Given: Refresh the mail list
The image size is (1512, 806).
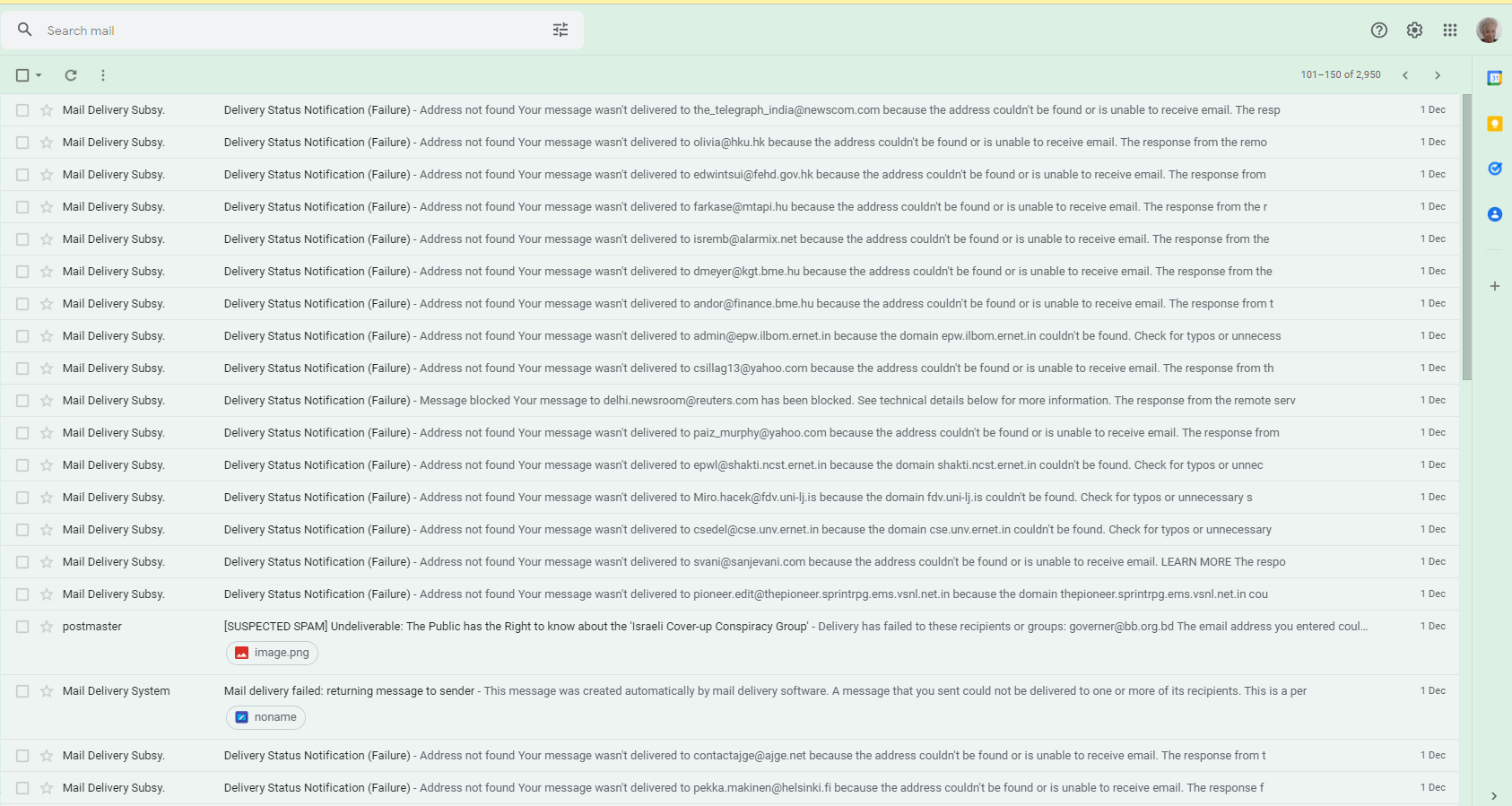Looking at the screenshot, I should tap(71, 75).
